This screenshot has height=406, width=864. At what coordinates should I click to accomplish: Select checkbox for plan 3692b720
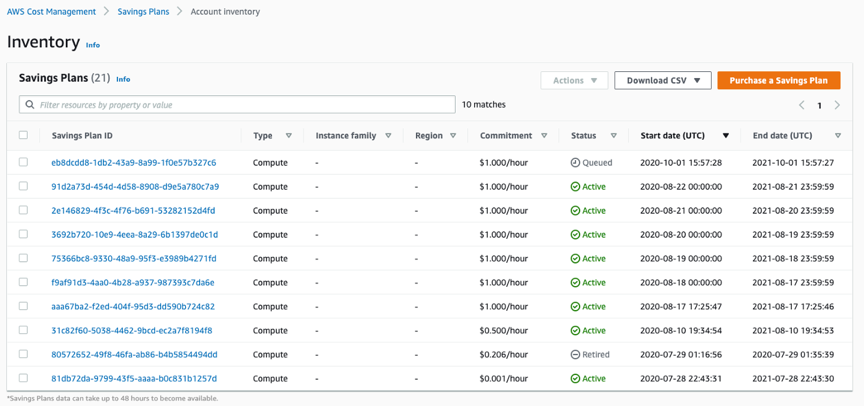tap(23, 234)
